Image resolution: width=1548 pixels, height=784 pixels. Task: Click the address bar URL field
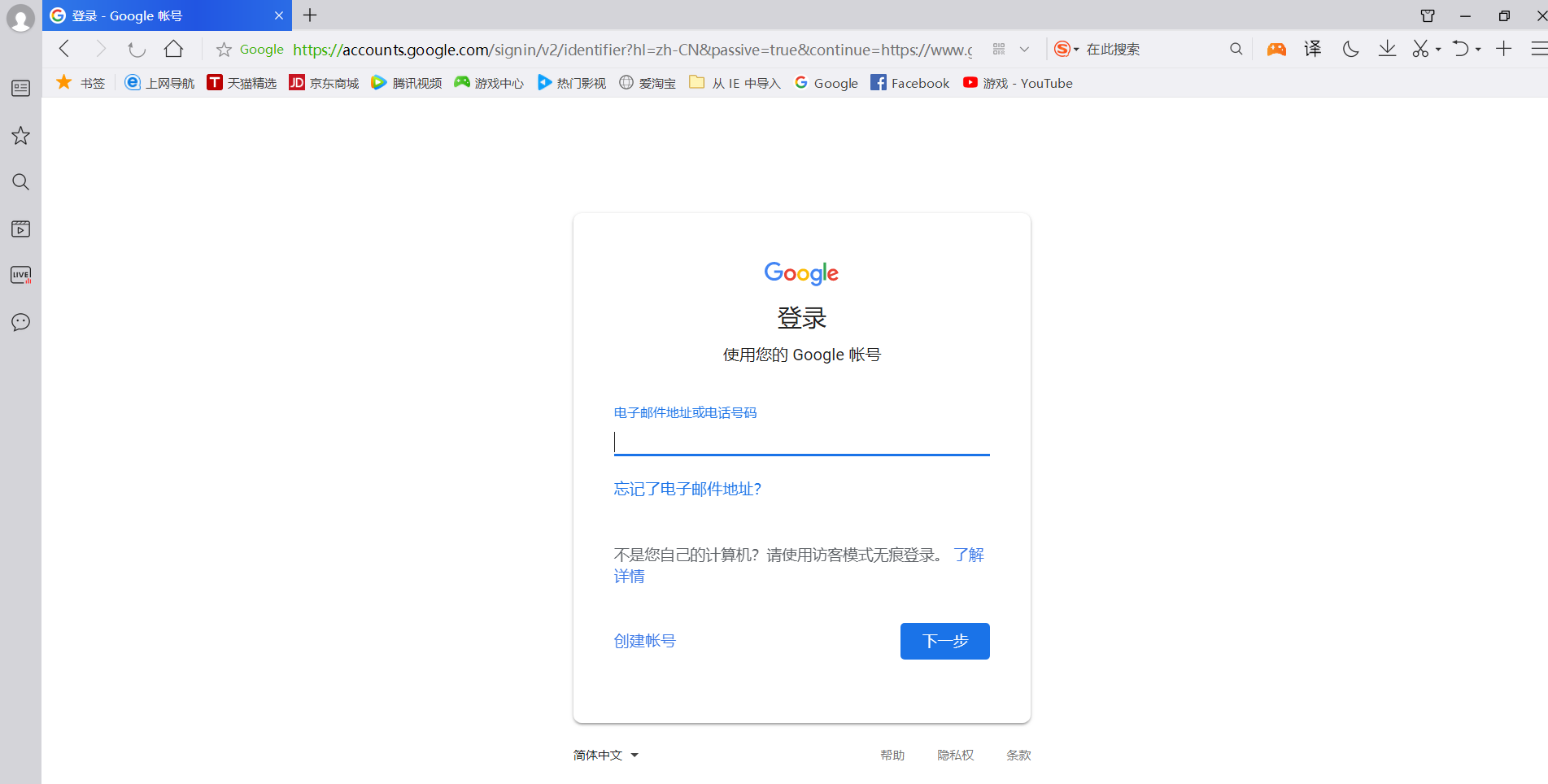click(632, 50)
